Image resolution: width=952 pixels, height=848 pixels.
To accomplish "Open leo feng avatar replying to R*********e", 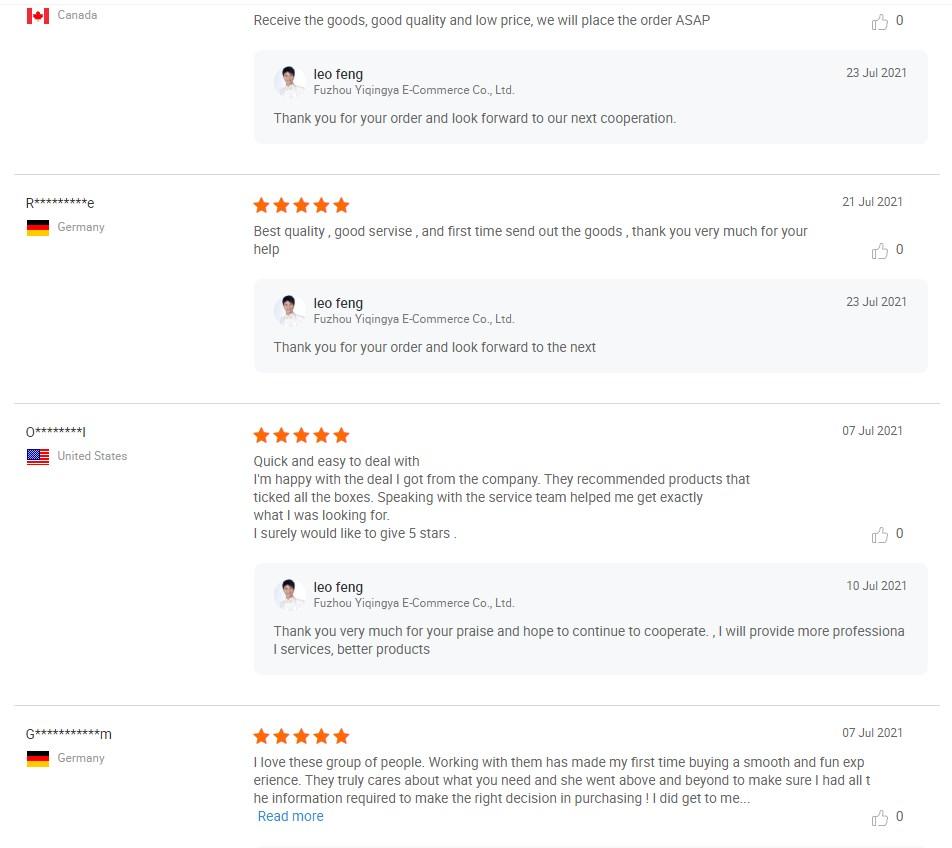I will [x=289, y=310].
